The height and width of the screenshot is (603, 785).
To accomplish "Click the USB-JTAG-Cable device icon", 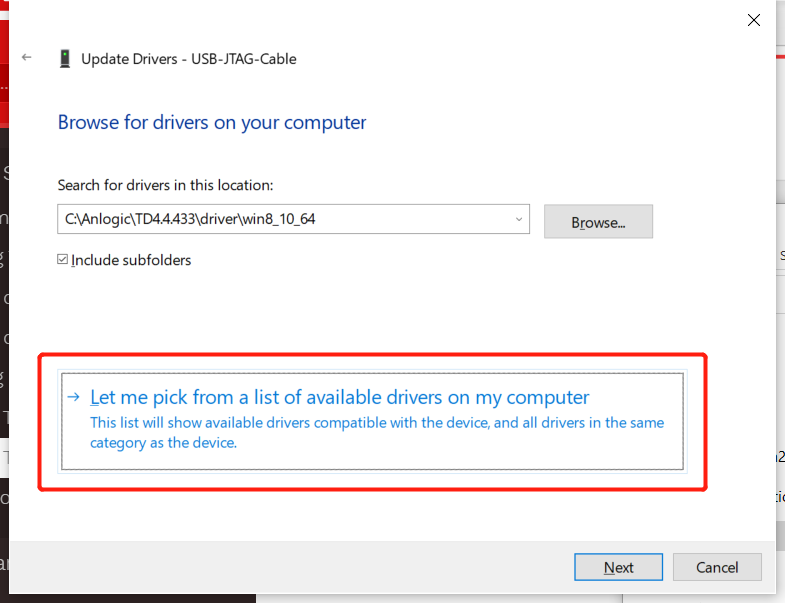I will coord(65,59).
